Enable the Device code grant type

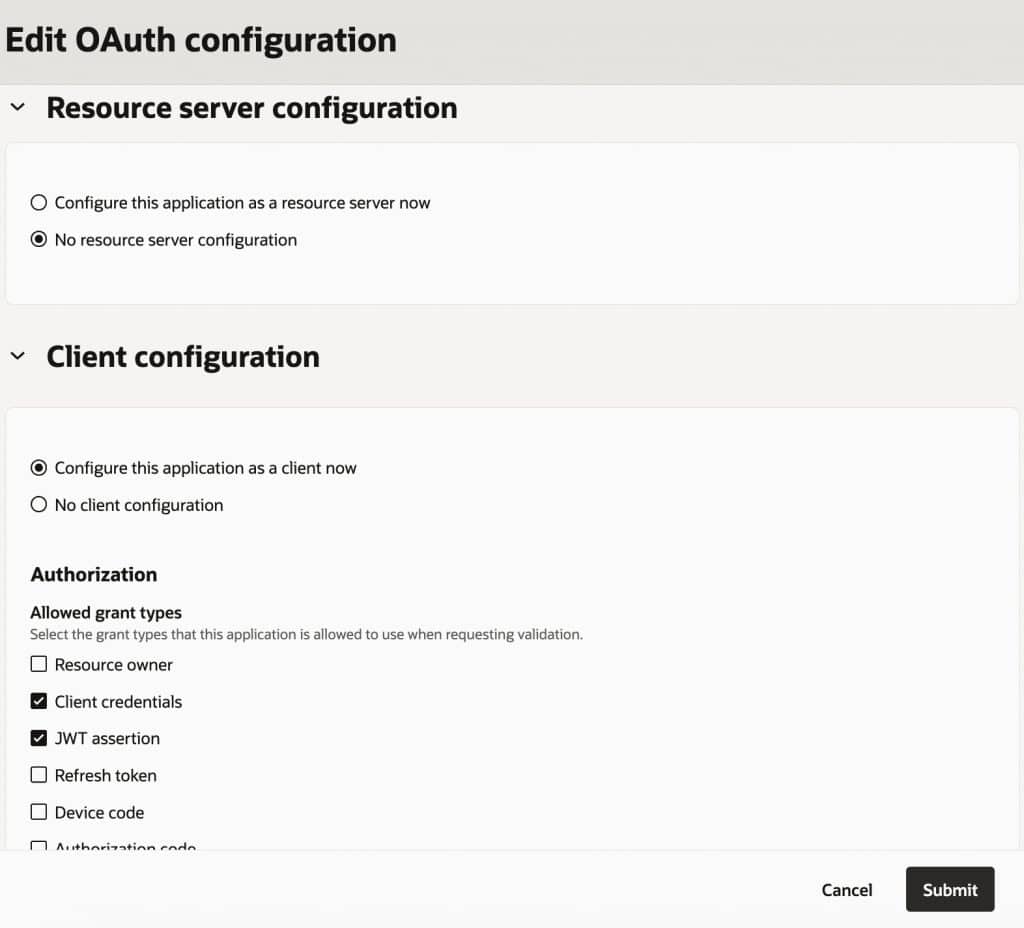39,812
